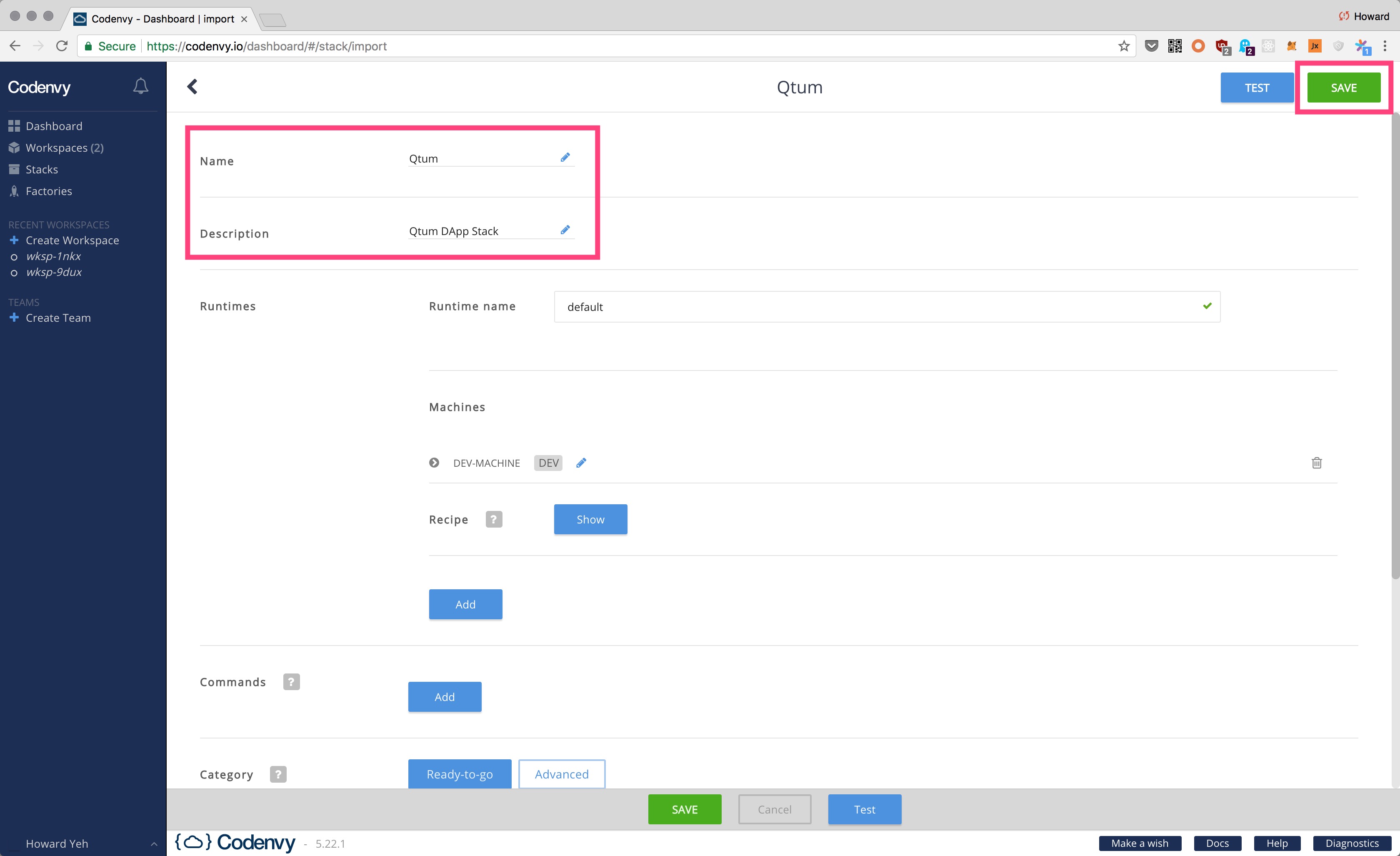Delete DEV-MACHINE with the trash icon
The width and height of the screenshot is (1400, 856).
(x=1317, y=463)
